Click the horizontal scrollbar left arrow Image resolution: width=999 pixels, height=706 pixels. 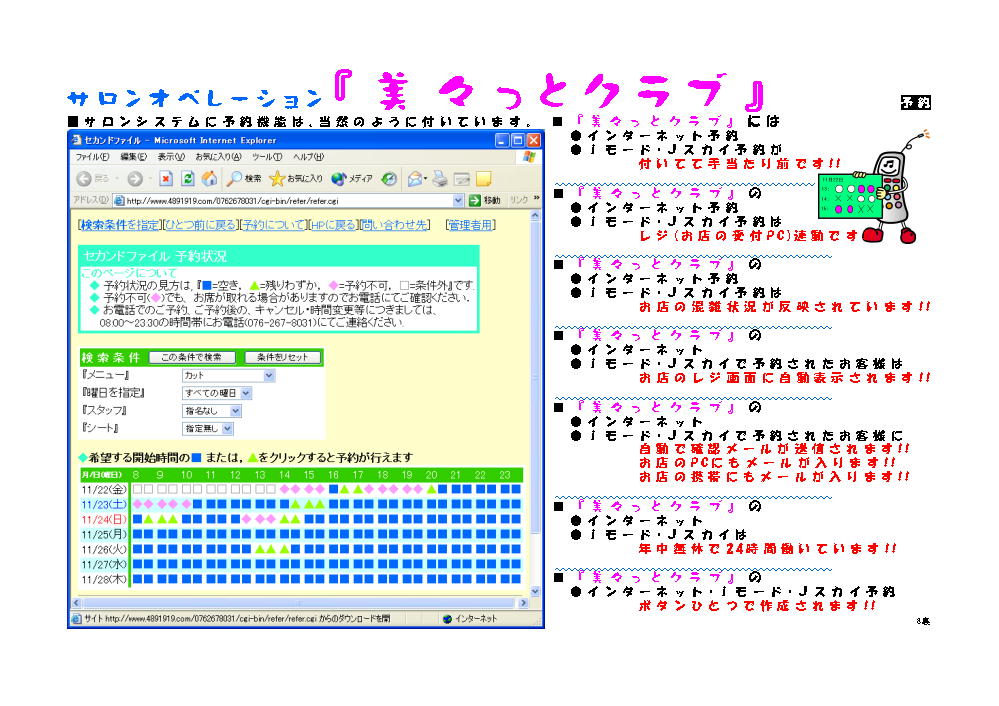pyautogui.click(x=76, y=602)
